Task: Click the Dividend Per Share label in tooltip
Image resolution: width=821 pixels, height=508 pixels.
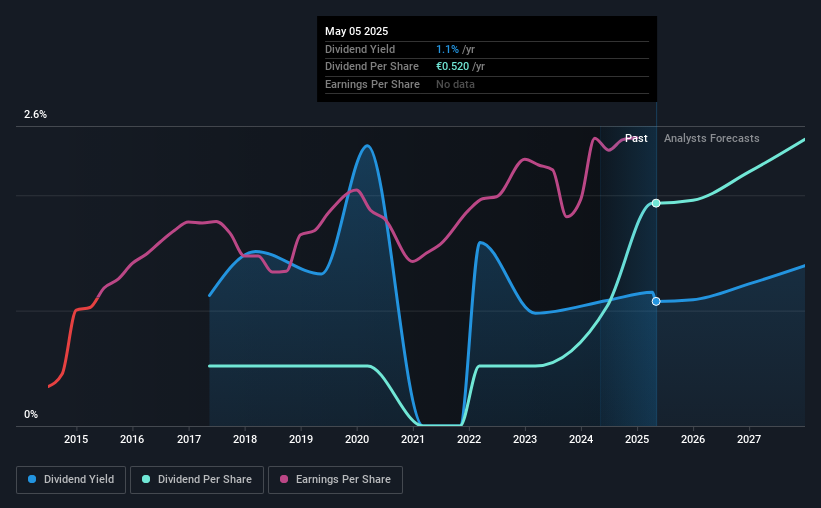Action: point(372,67)
